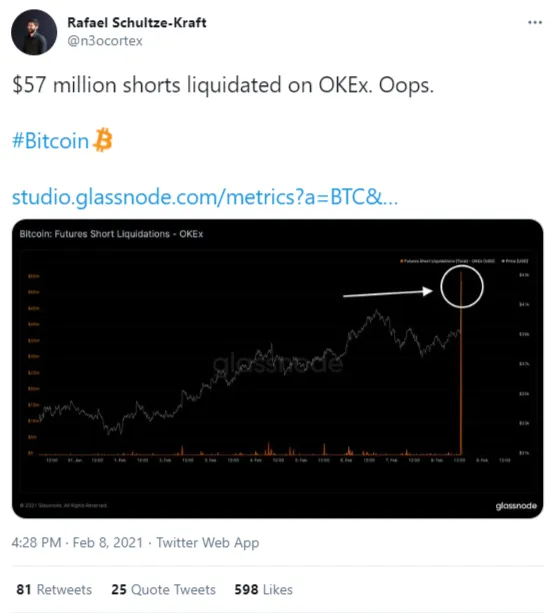Image resolution: width=556 pixels, height=613 pixels.
Task: Open the @n3ocortex handle
Action: coord(105,41)
